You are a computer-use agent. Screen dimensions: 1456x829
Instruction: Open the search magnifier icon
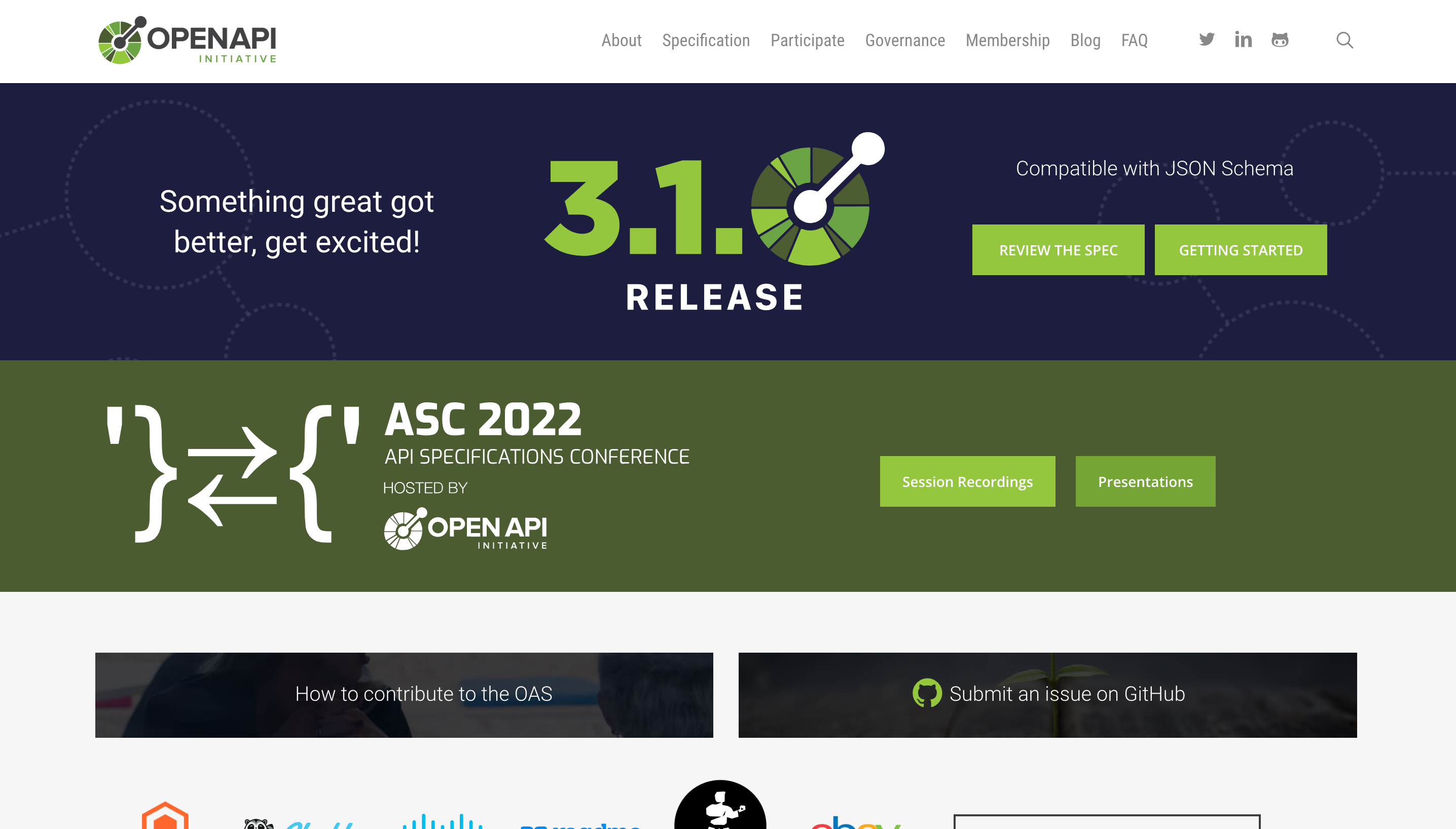pos(1344,40)
